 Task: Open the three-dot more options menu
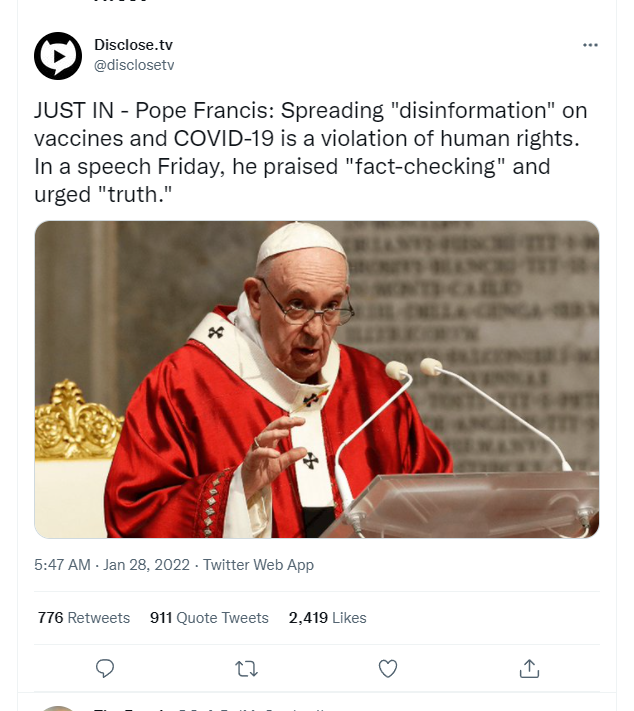[590, 45]
